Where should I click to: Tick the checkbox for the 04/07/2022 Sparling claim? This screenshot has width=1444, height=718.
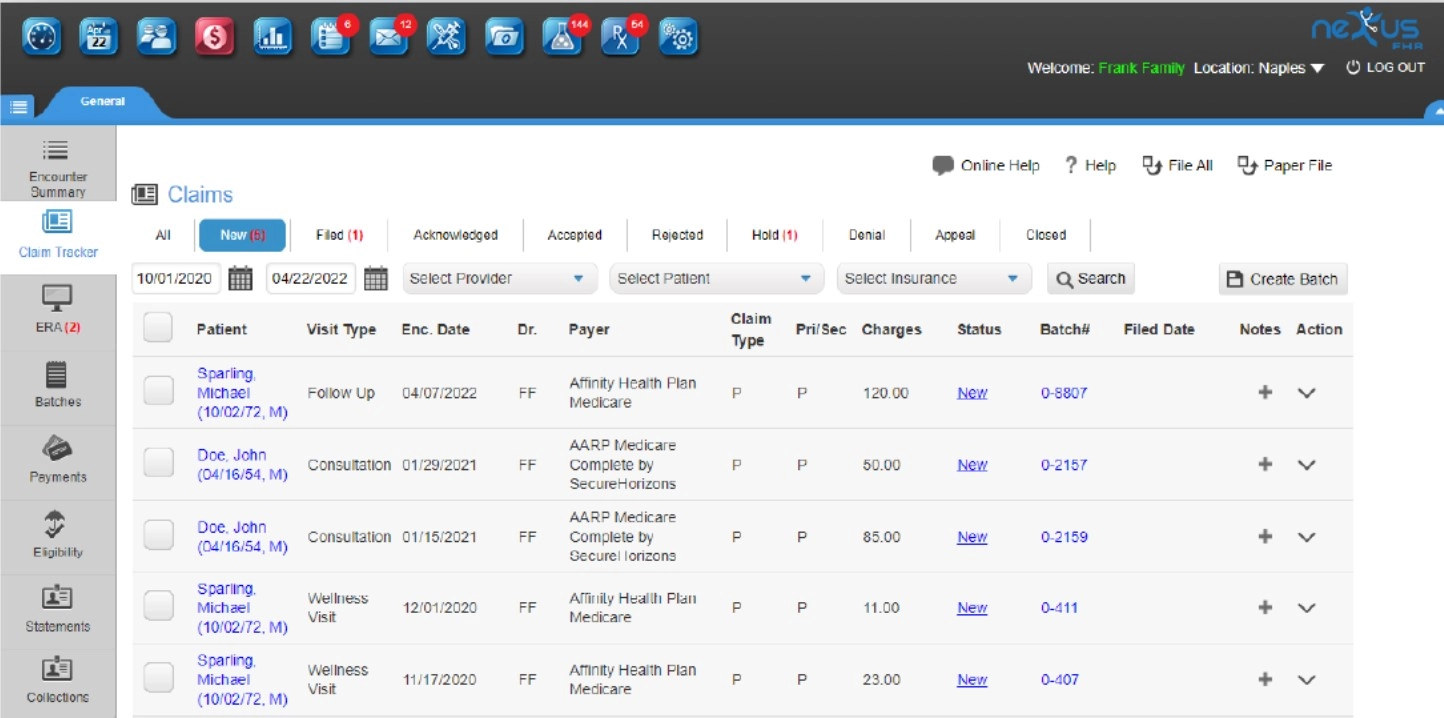pos(157,392)
